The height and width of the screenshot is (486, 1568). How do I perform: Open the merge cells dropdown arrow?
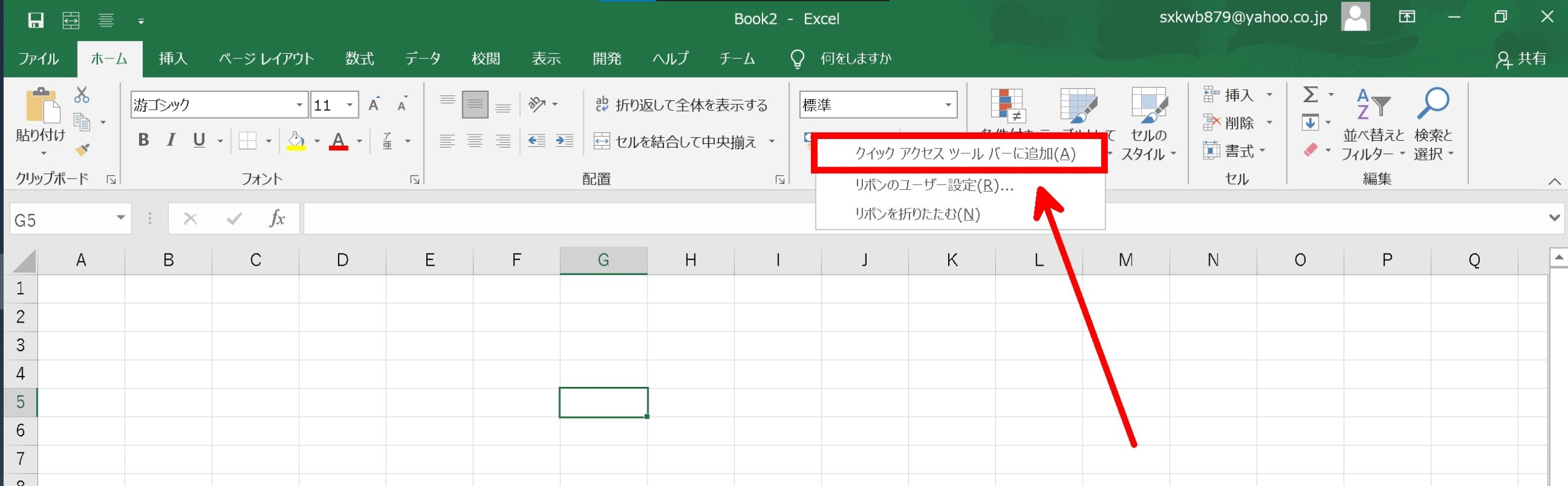pos(772,141)
